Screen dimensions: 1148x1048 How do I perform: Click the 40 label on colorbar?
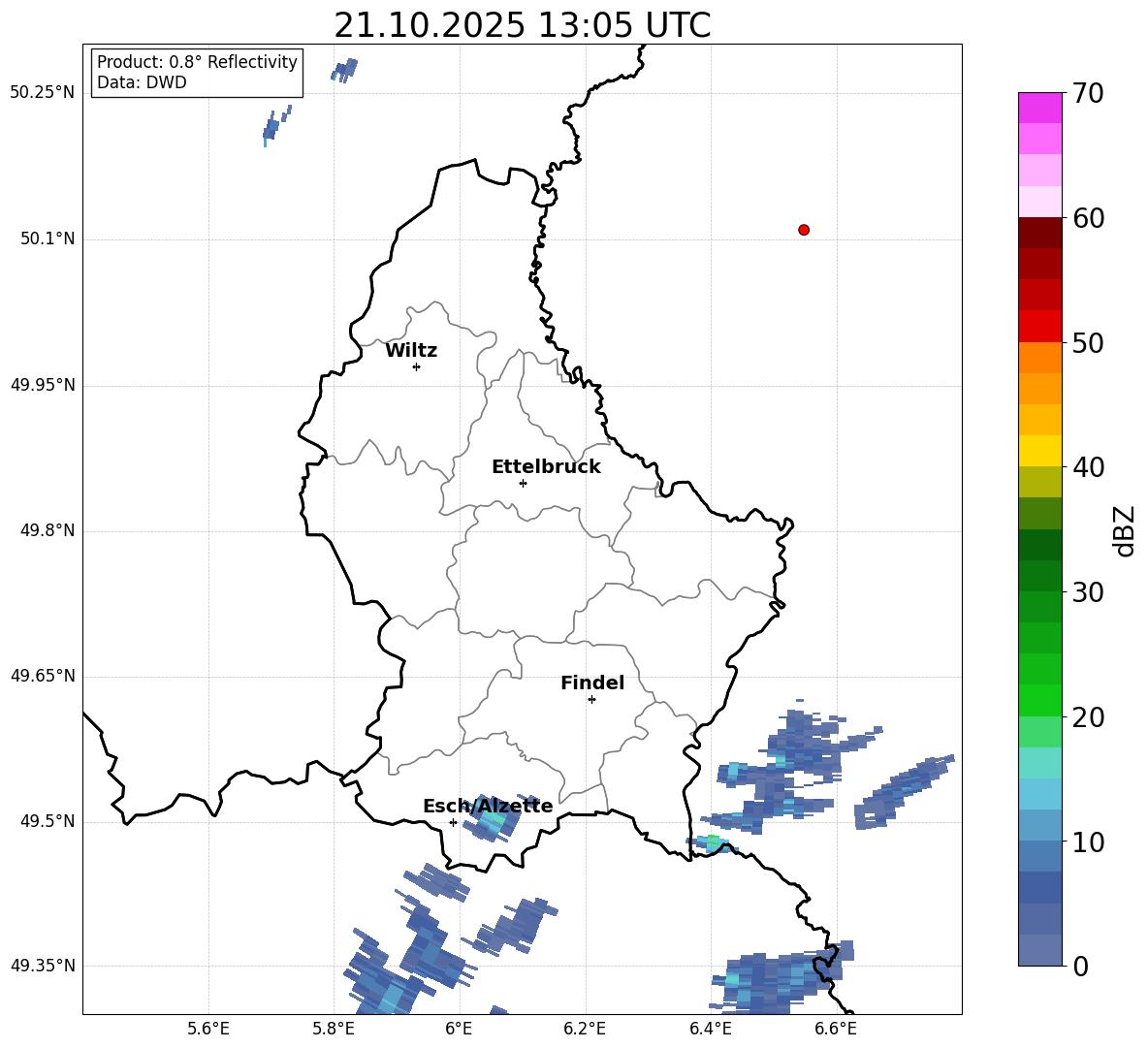point(1088,467)
